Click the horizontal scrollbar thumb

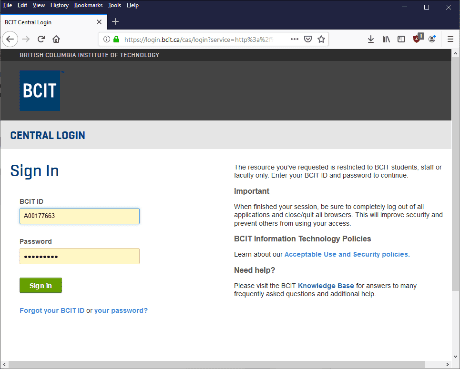click(x=216, y=364)
